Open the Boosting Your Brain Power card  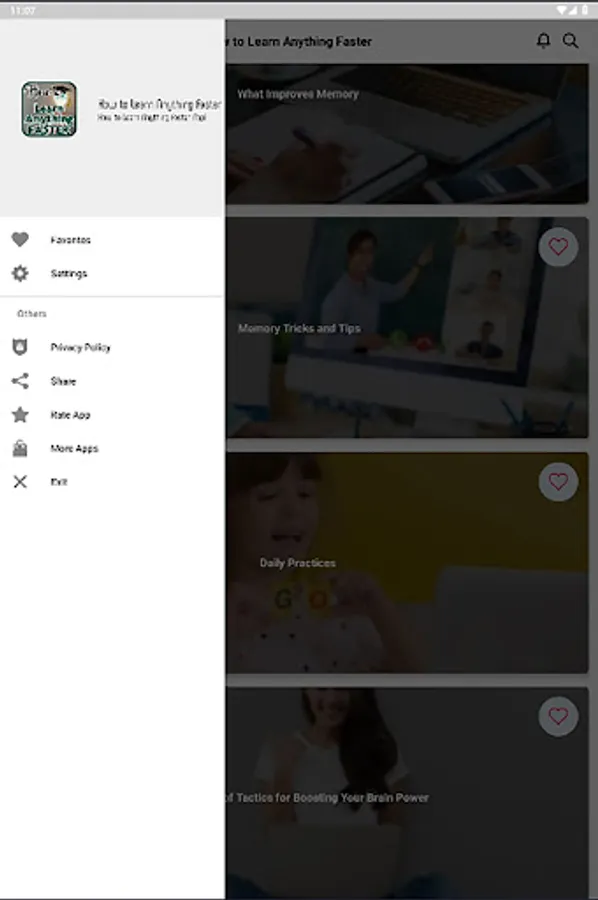click(407, 793)
